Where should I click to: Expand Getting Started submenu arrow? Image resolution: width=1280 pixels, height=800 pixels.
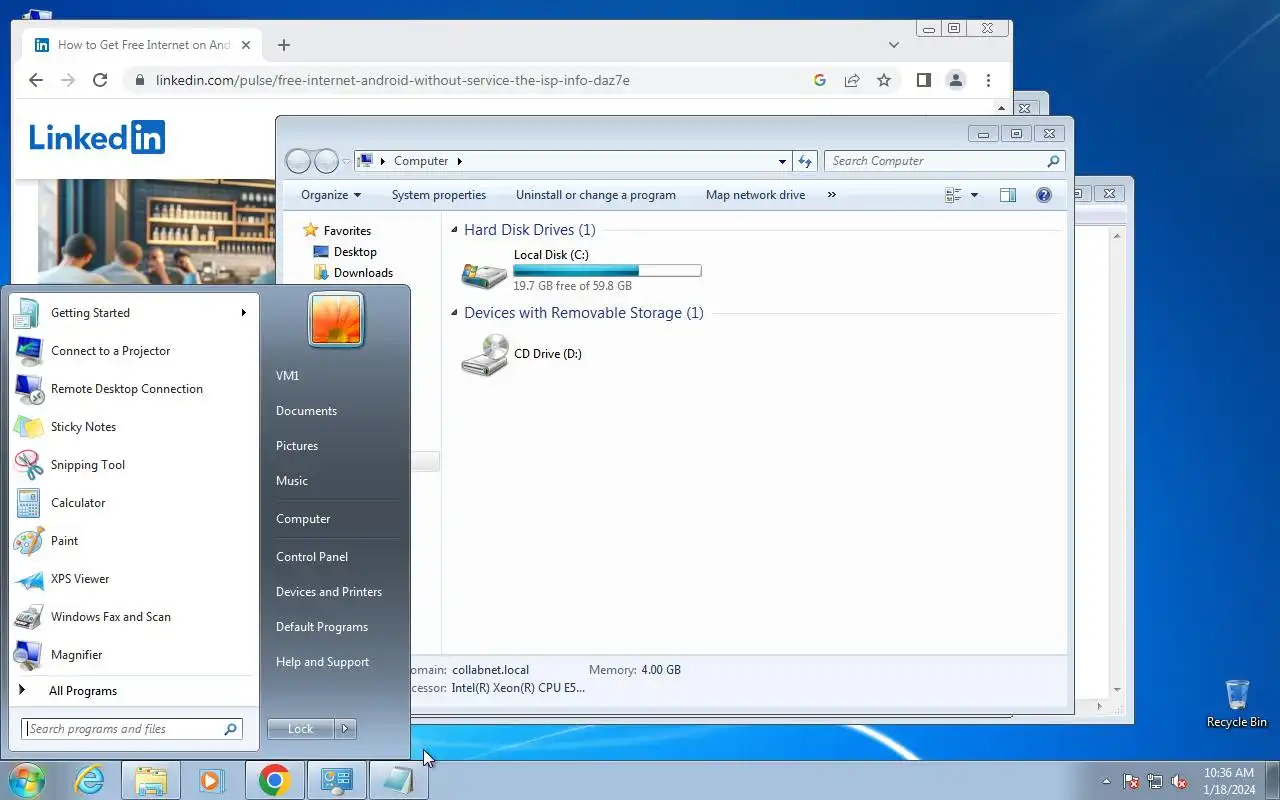pyautogui.click(x=243, y=313)
